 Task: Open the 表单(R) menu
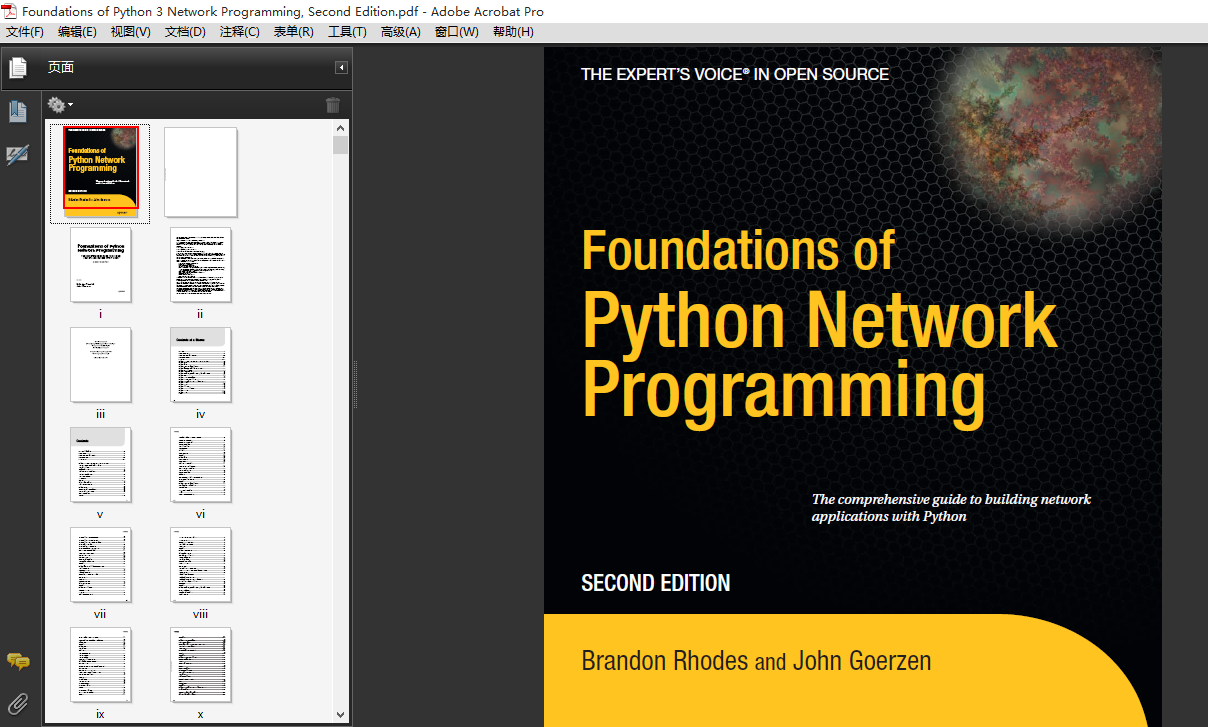293,32
